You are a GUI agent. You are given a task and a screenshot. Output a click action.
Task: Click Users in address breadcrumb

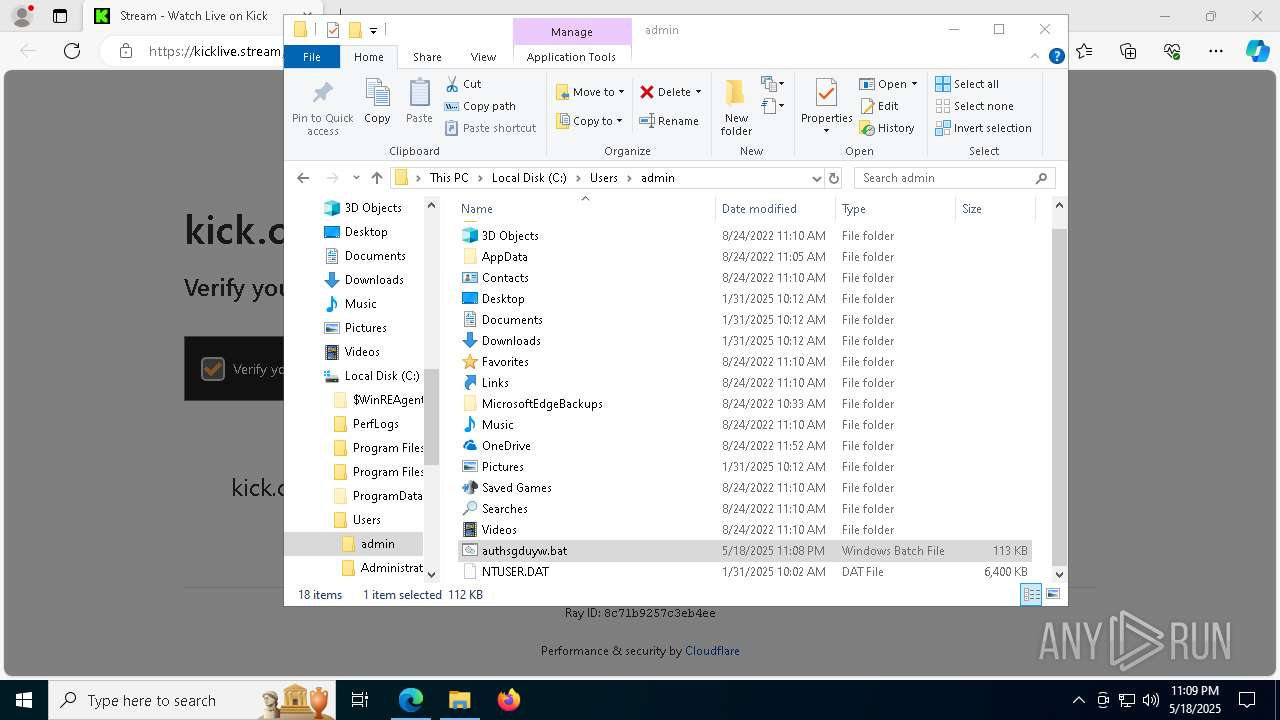(603, 178)
